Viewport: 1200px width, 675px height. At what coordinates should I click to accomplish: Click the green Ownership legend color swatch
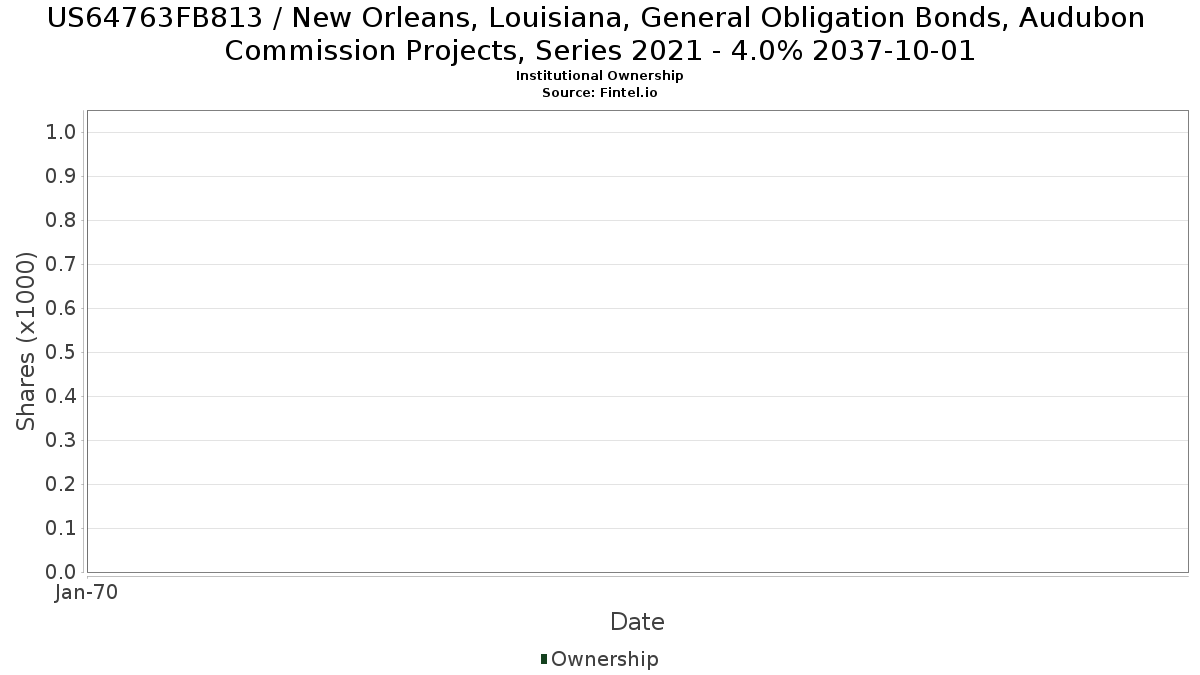[x=544, y=659]
